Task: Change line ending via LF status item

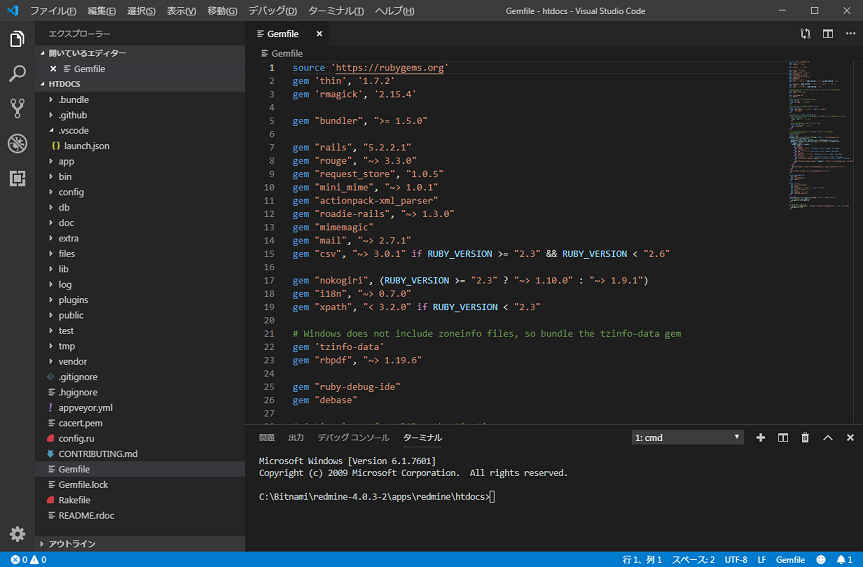Action: 762,559
